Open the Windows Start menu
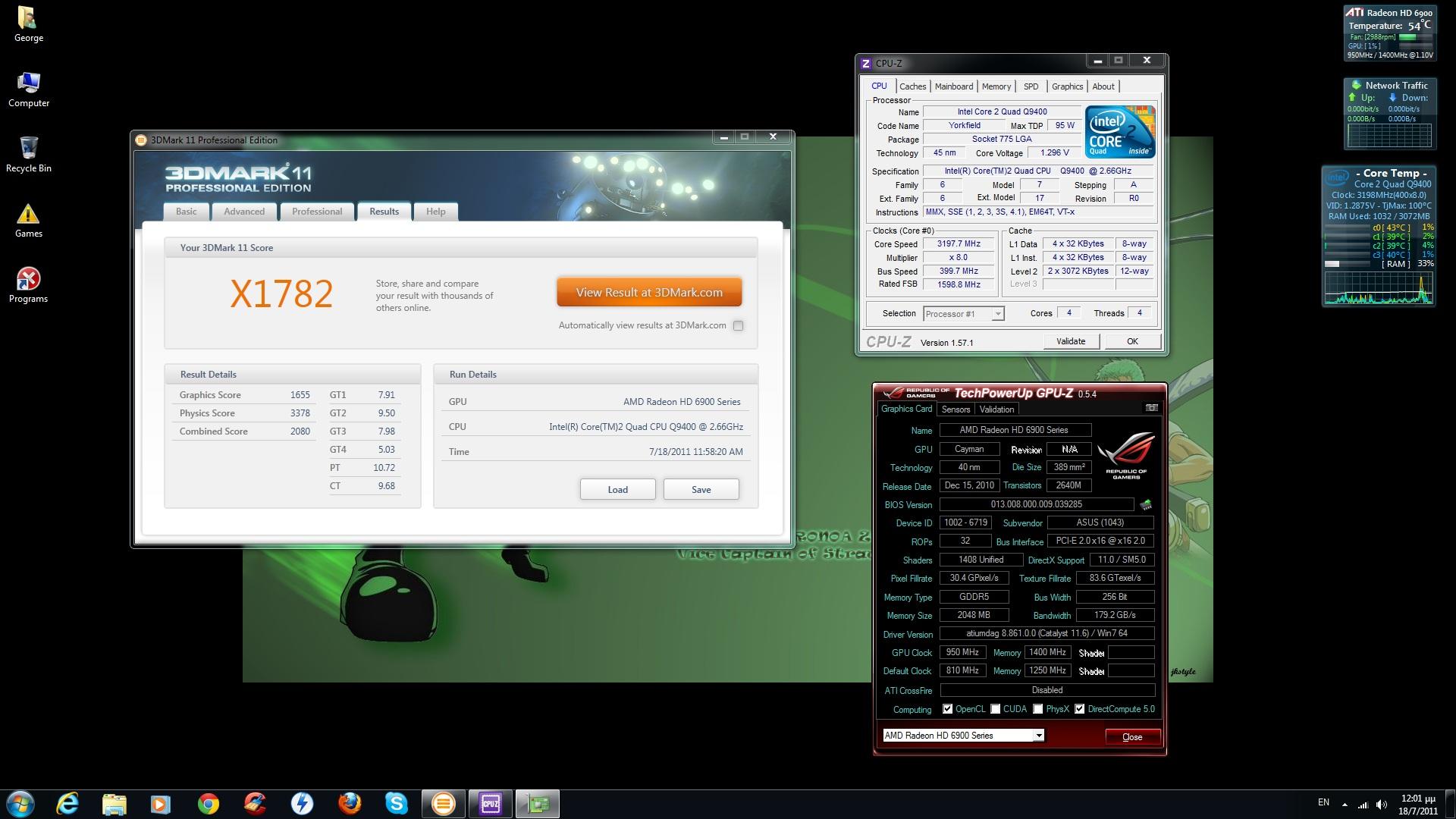 (20, 804)
